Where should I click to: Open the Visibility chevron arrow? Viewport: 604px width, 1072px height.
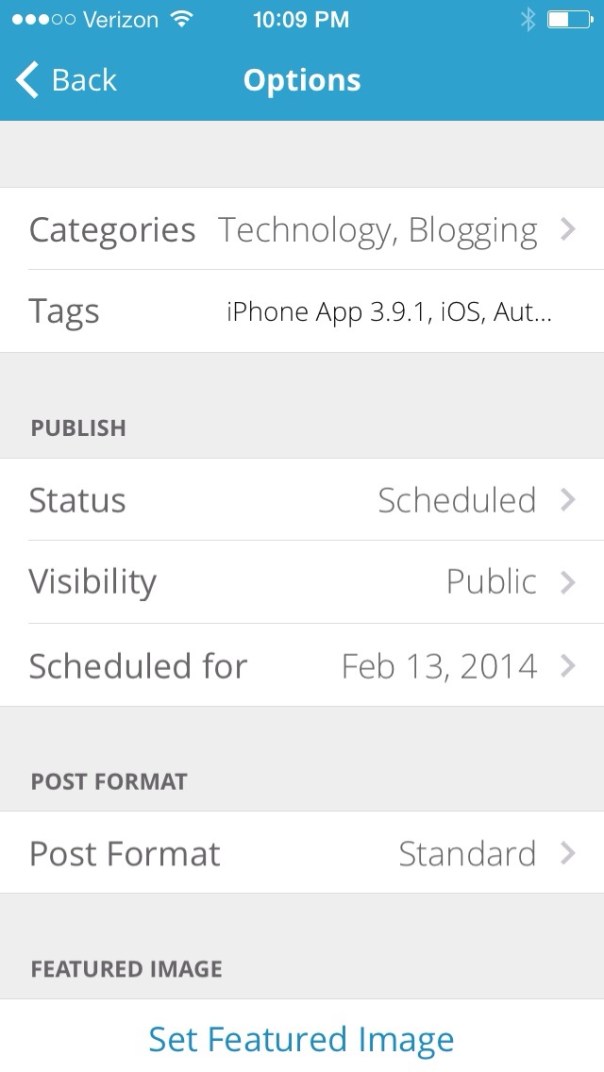click(568, 582)
